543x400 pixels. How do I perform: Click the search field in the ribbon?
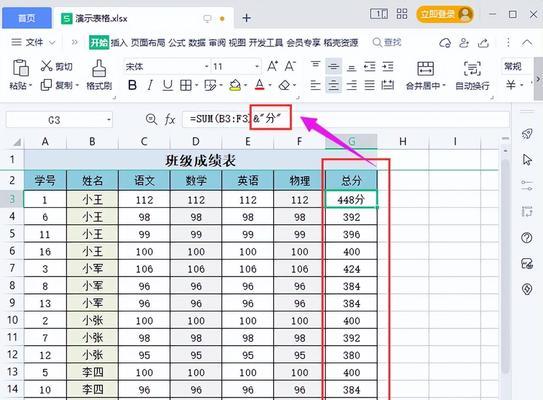tap(387, 42)
